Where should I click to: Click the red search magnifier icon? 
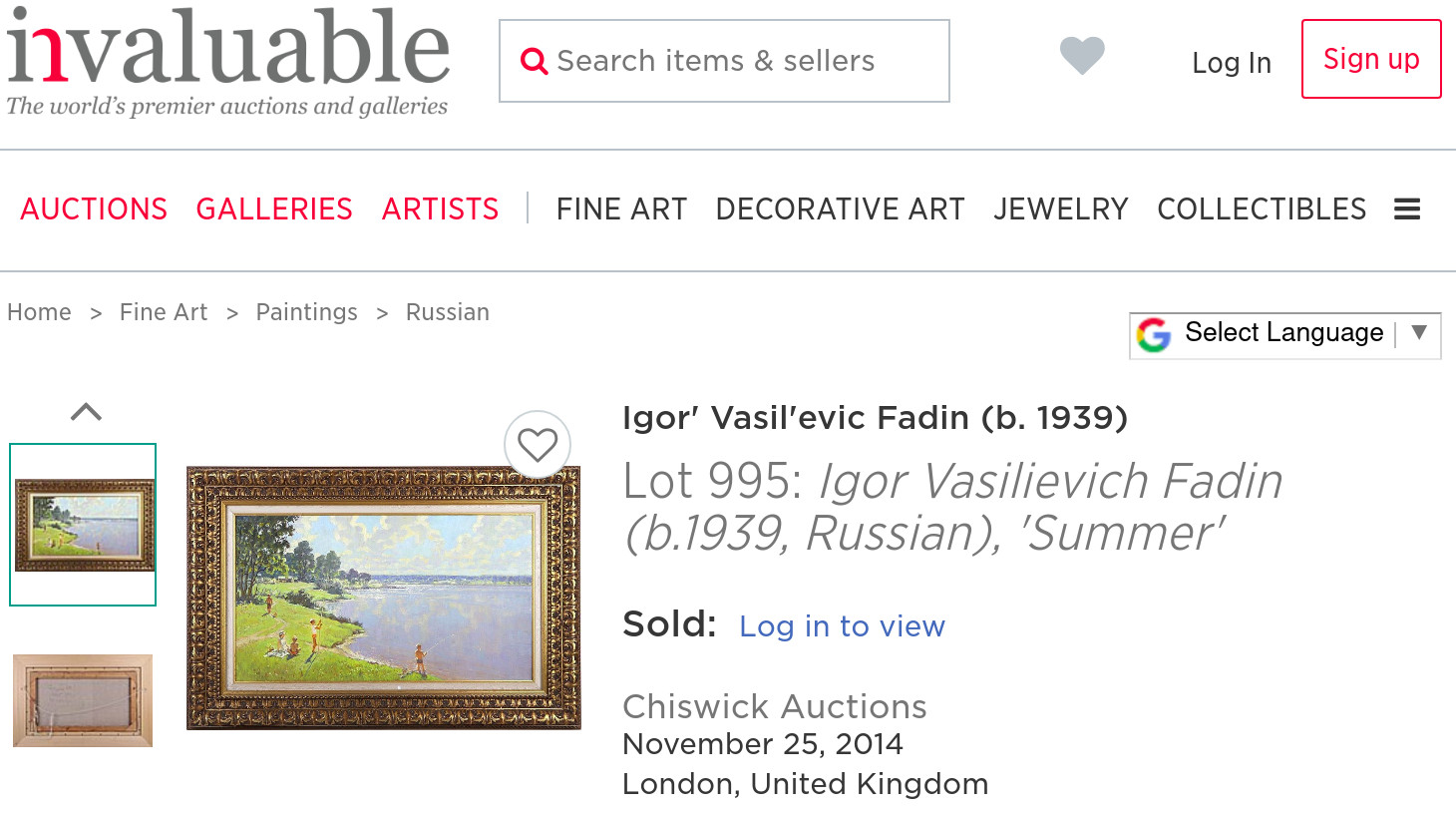point(534,62)
